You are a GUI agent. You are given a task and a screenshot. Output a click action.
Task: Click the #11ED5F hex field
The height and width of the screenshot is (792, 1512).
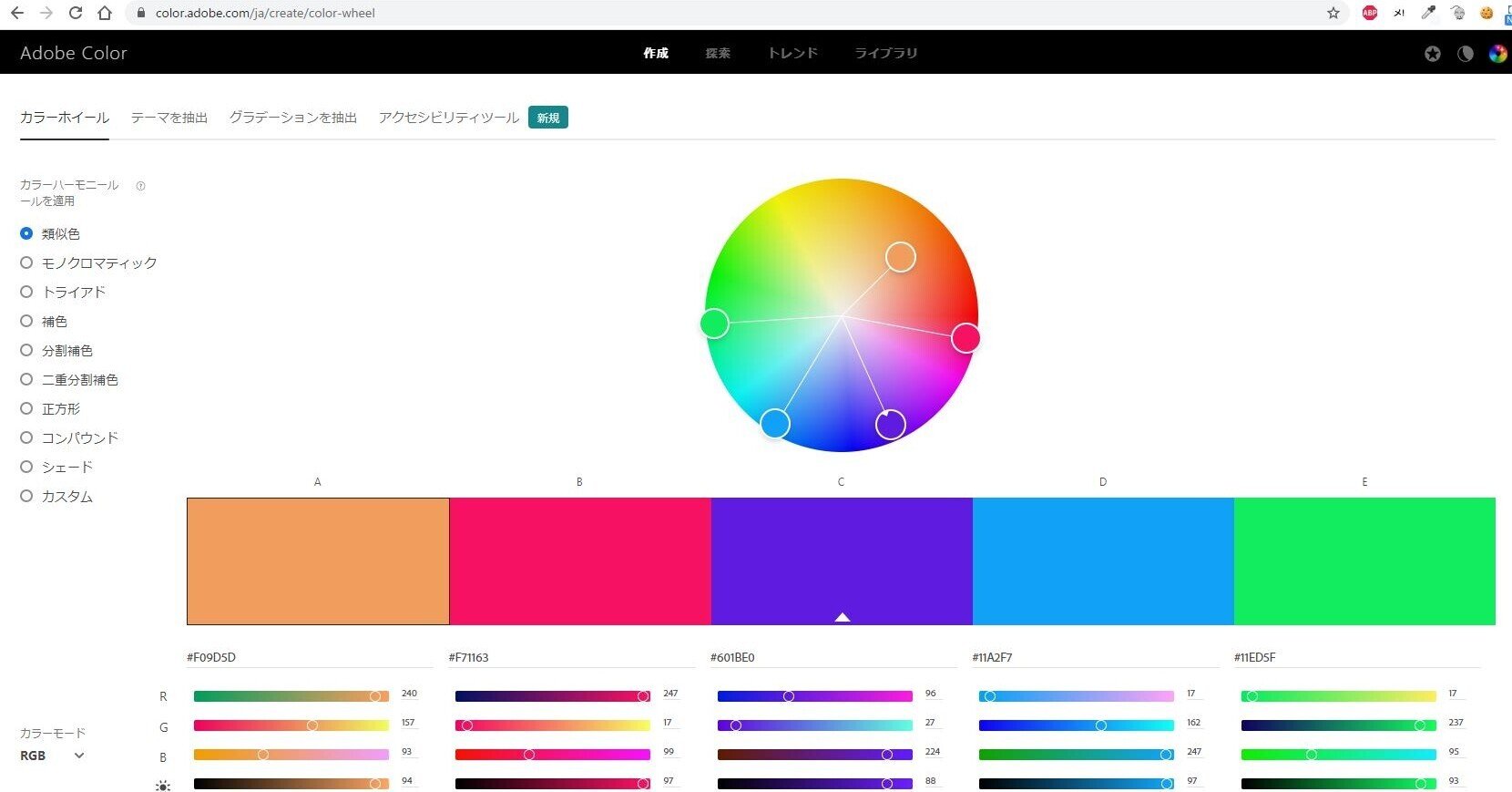click(1357, 657)
